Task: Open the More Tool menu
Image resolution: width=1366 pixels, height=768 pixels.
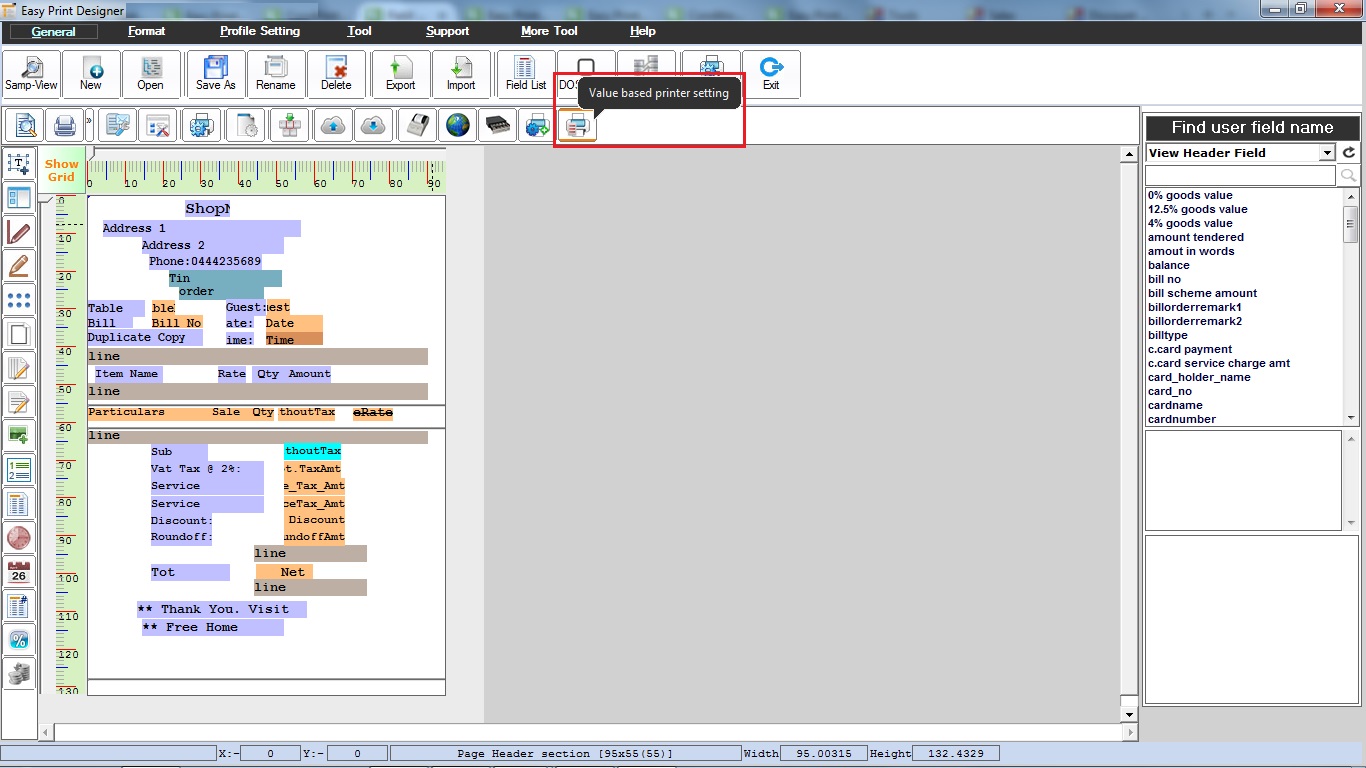Action: pos(549,31)
